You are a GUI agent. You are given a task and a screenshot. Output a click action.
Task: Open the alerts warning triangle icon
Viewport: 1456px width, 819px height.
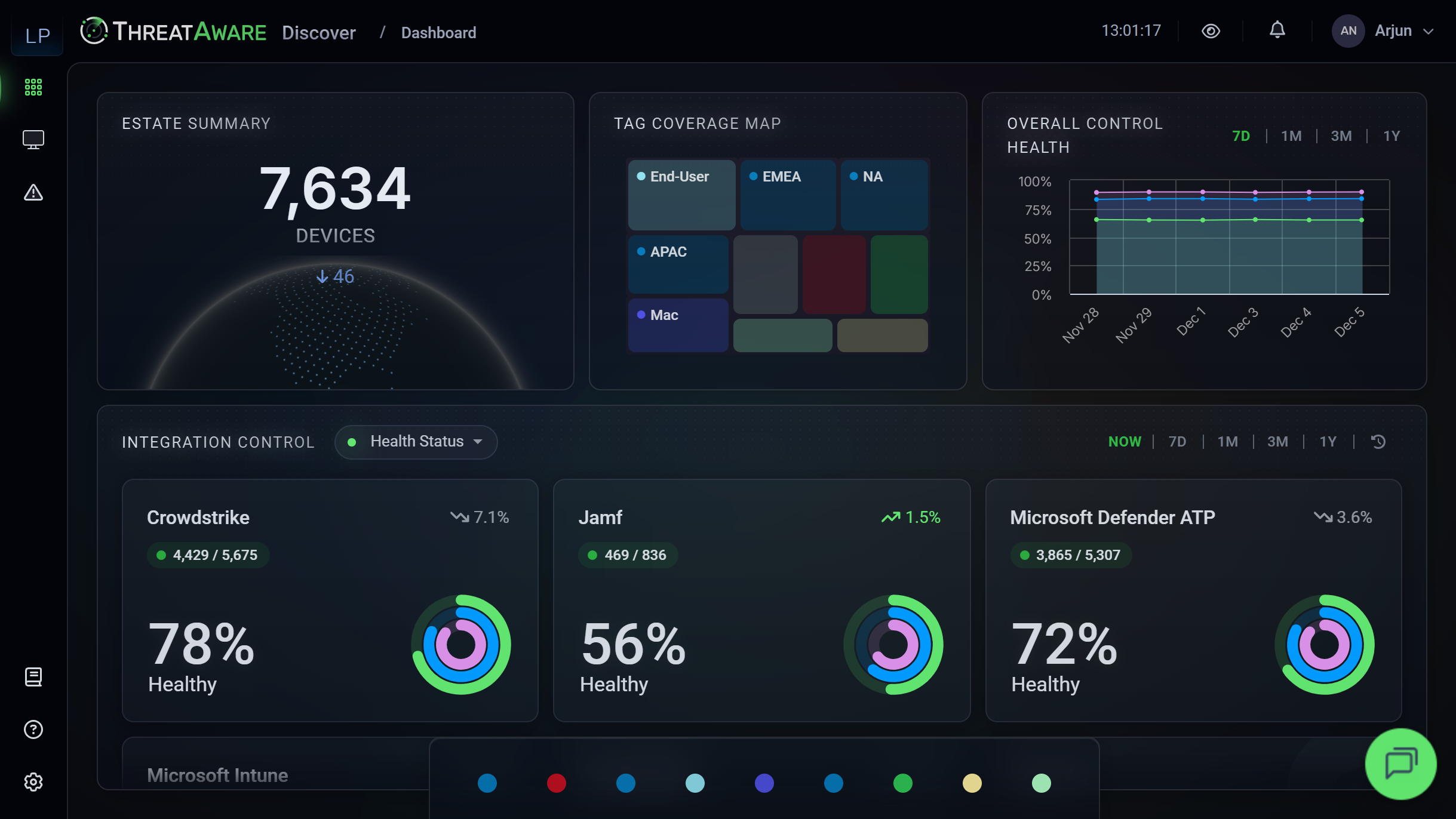tap(33, 192)
